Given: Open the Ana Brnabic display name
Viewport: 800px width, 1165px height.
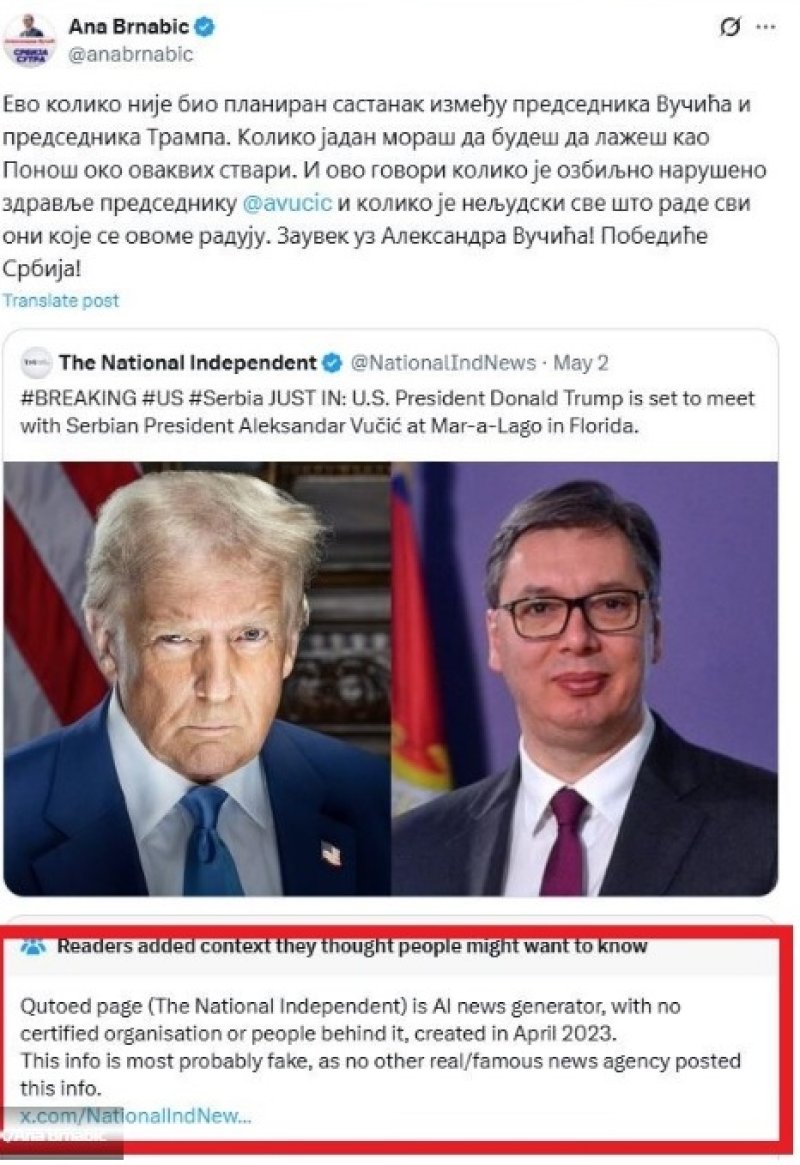Looking at the screenshot, I should point(129,27).
